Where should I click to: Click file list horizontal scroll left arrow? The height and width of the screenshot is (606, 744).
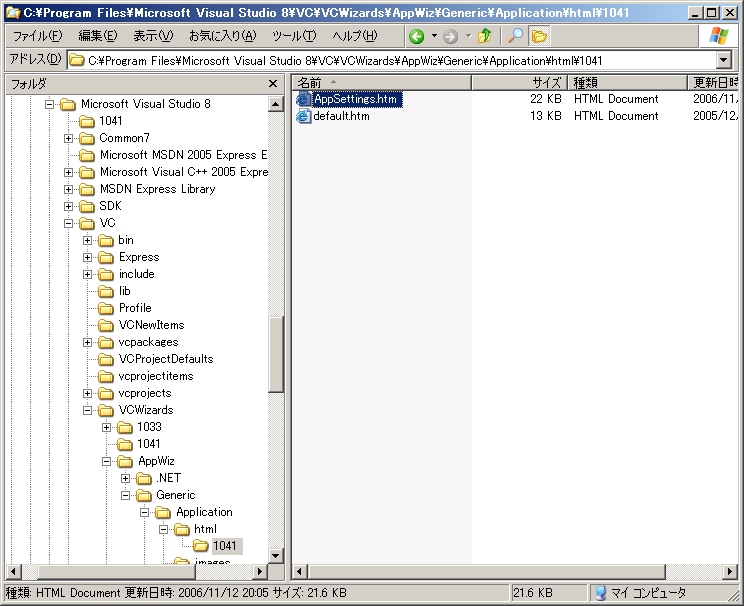(x=299, y=571)
